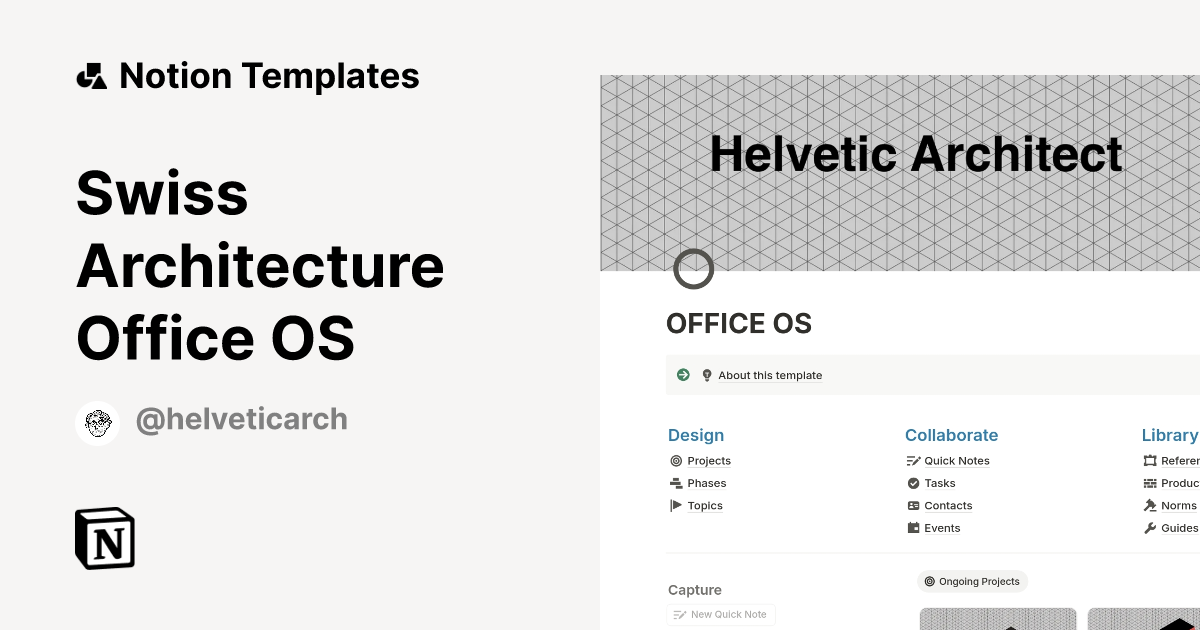Click the Guides wrench icon under Library

point(1151,527)
